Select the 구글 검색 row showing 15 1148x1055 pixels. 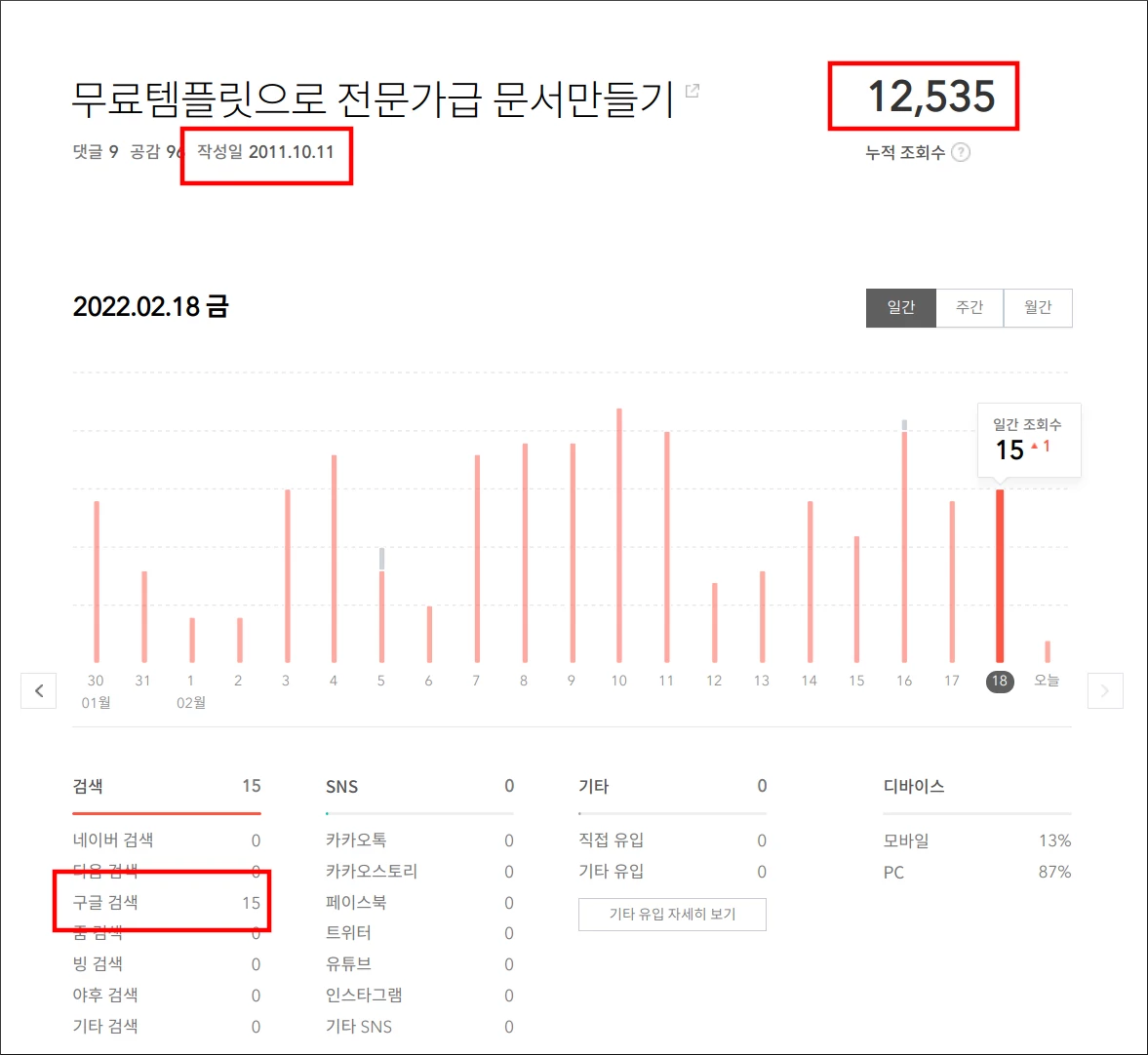coord(161,902)
